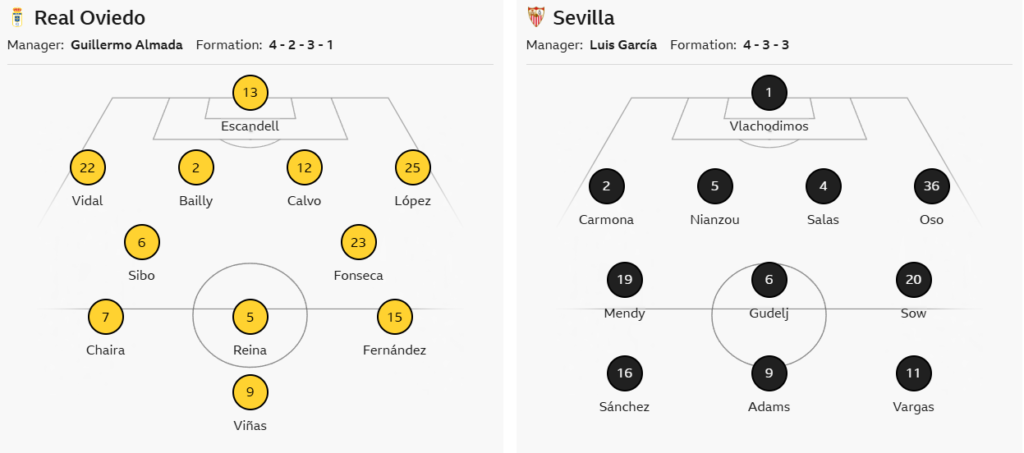Click manager name Luis García
The image size is (1024, 453).
pyautogui.click(x=623, y=45)
